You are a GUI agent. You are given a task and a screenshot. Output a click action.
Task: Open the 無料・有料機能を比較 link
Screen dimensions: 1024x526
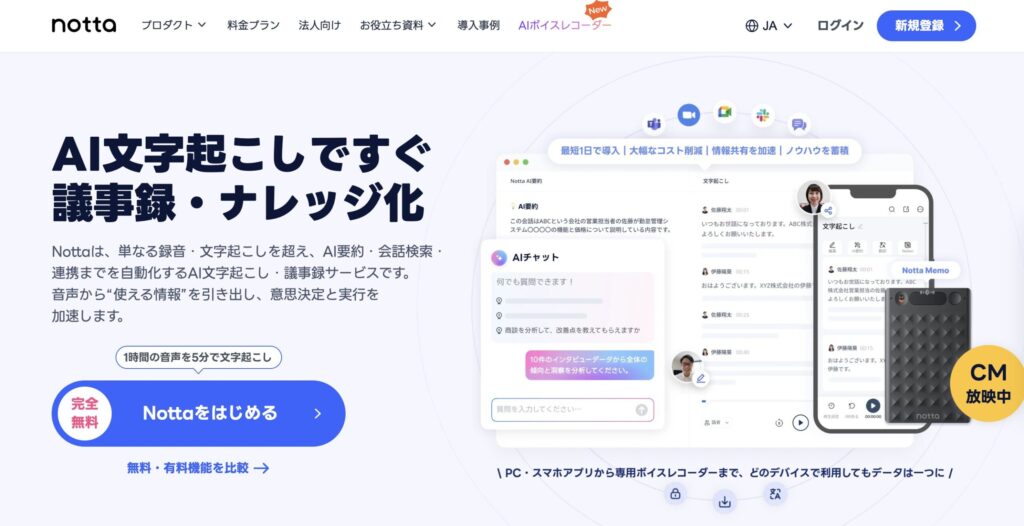[x=198, y=468]
